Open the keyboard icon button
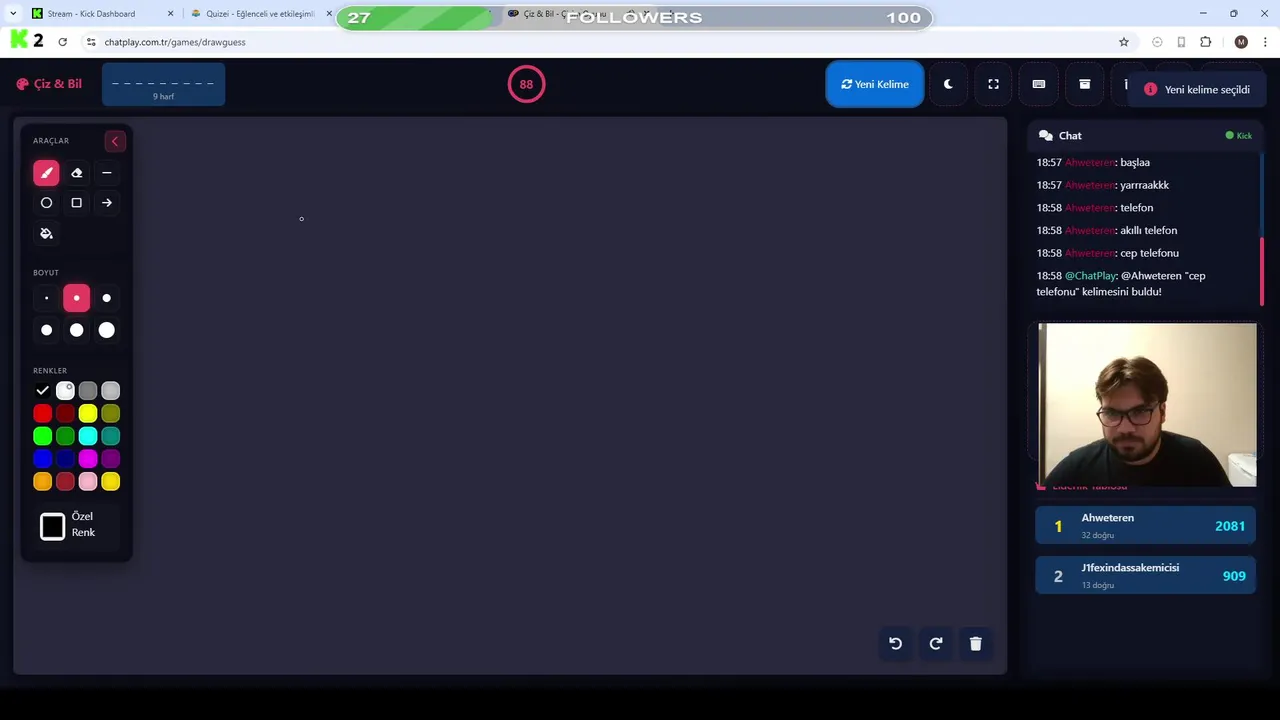 coord(1039,84)
